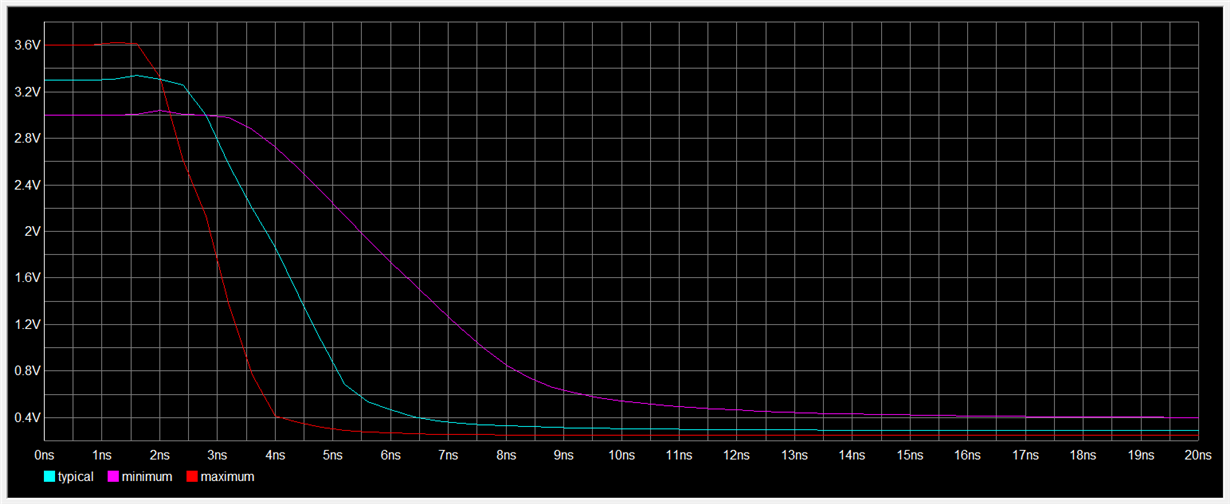Screen dimensions: 1230x504
Task: Select the 'minimum' legend label
Action: pos(147,477)
